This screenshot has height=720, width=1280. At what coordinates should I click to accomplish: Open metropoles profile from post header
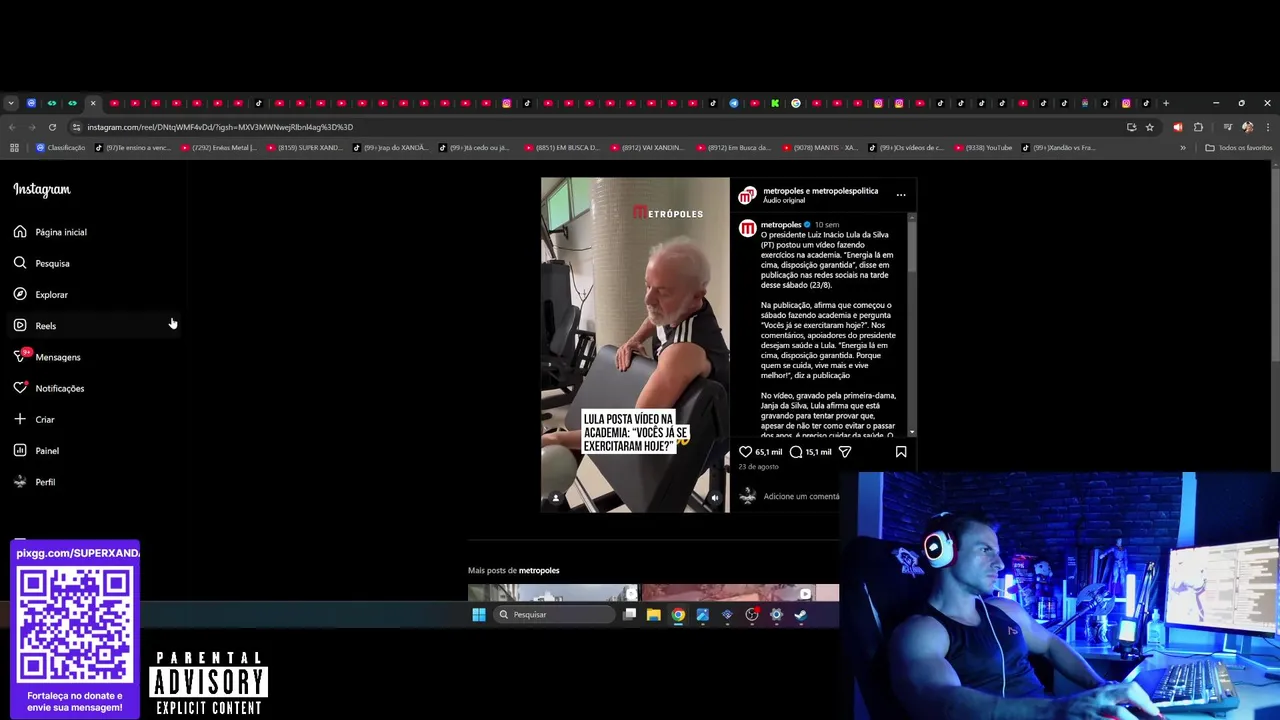click(x=783, y=190)
